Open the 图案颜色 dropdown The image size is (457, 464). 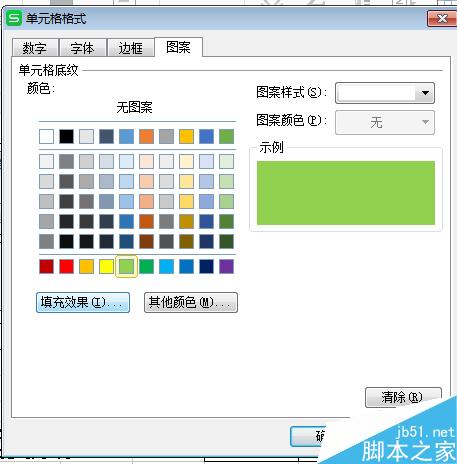click(385, 122)
